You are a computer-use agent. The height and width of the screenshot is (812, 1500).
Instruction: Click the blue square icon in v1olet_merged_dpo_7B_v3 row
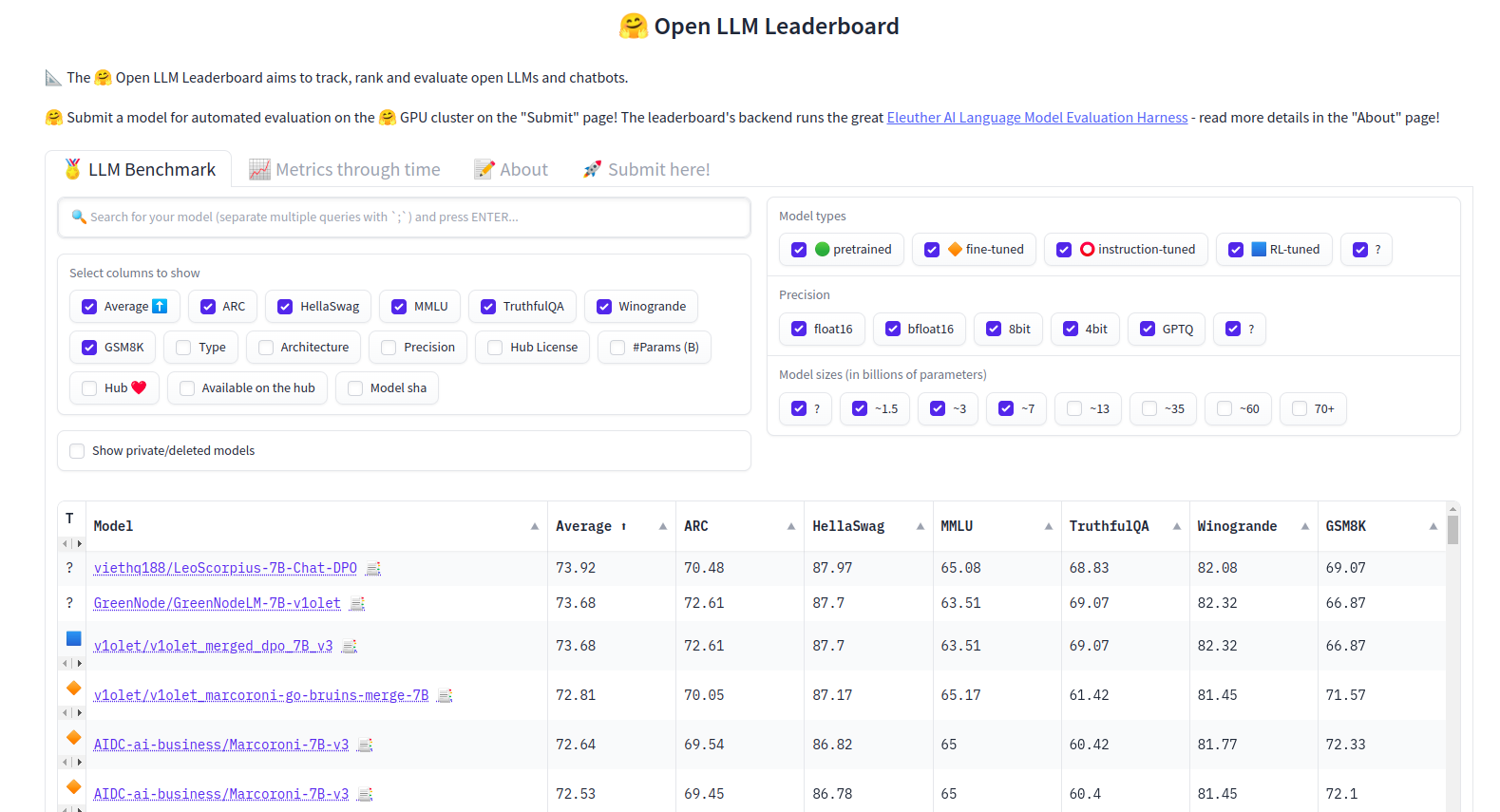(x=73, y=638)
